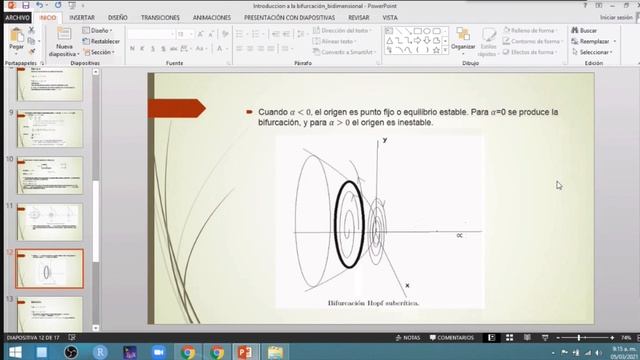Redo the last action

pyautogui.click(x=58, y=5)
